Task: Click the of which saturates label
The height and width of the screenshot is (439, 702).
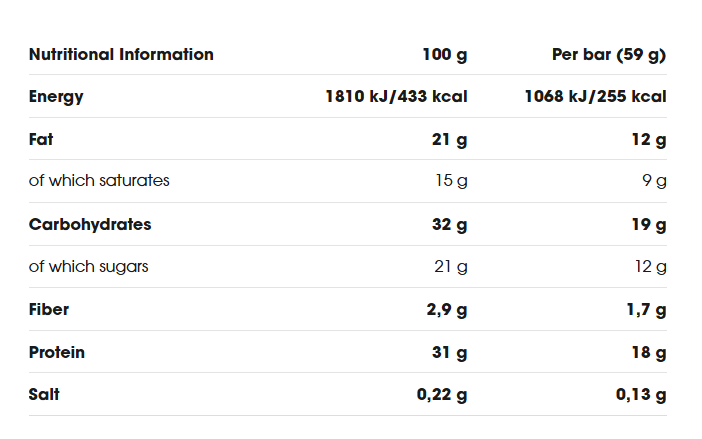Action: click(99, 180)
